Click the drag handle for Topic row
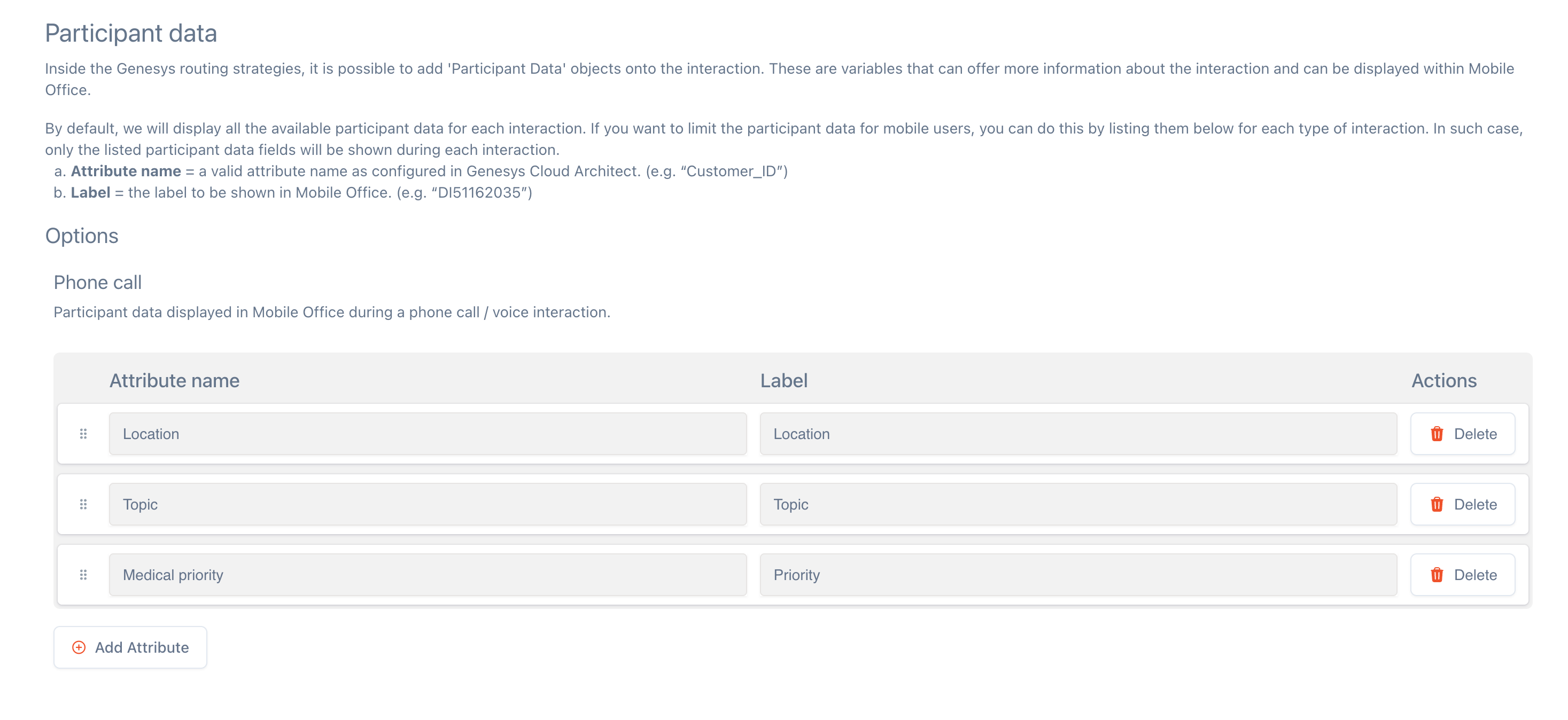 pos(83,504)
